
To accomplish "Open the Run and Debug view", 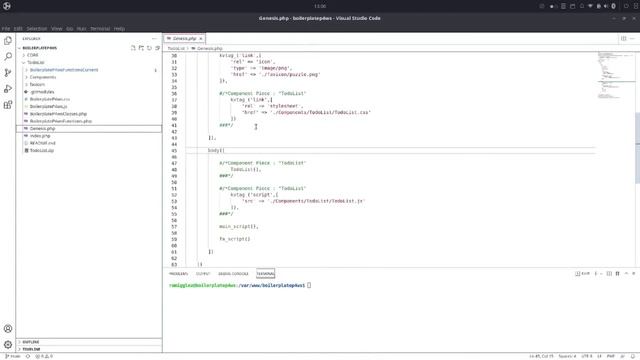I will tap(8, 89).
